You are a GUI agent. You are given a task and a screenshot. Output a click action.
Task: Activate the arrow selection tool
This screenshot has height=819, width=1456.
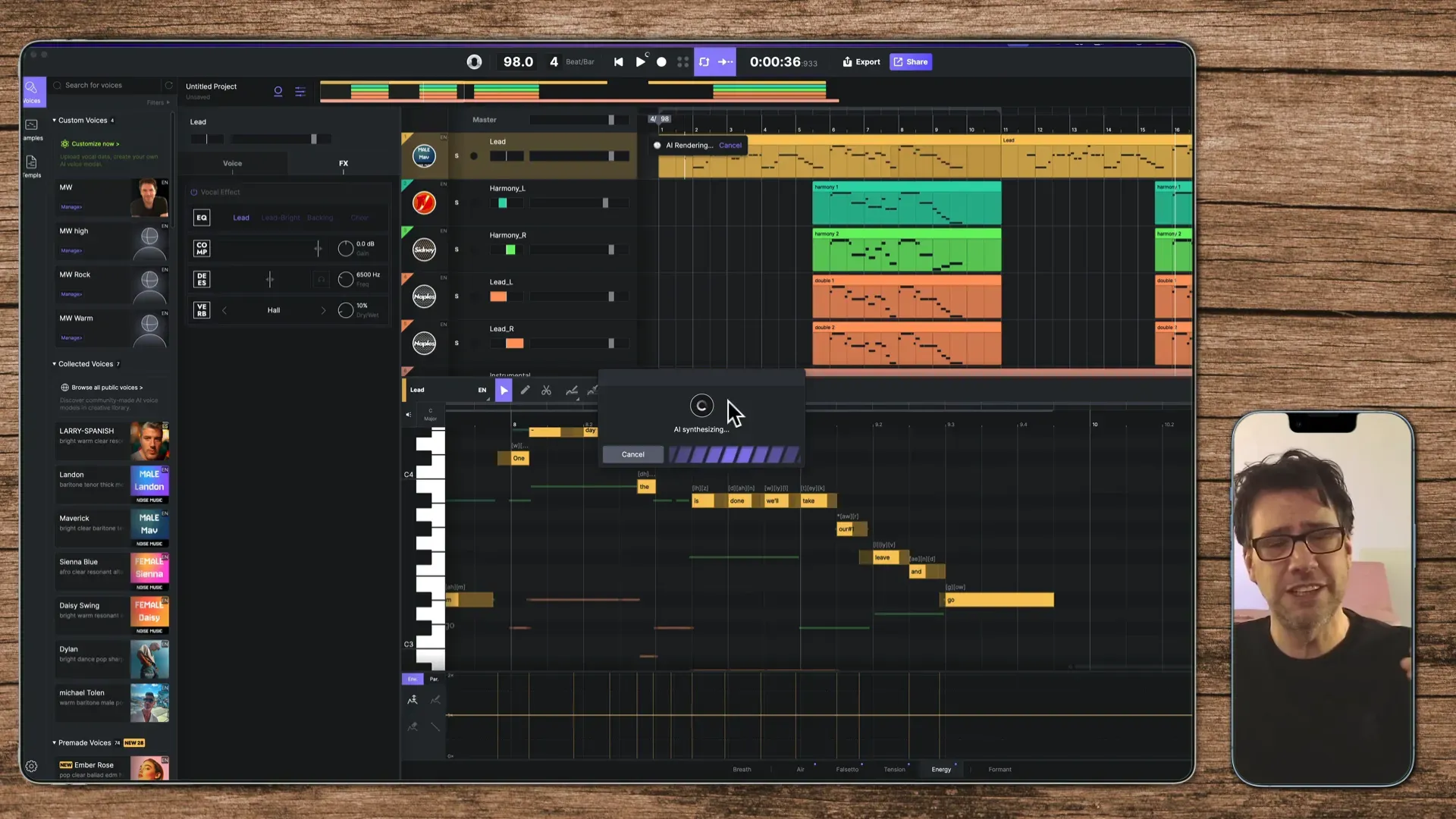pyautogui.click(x=504, y=390)
